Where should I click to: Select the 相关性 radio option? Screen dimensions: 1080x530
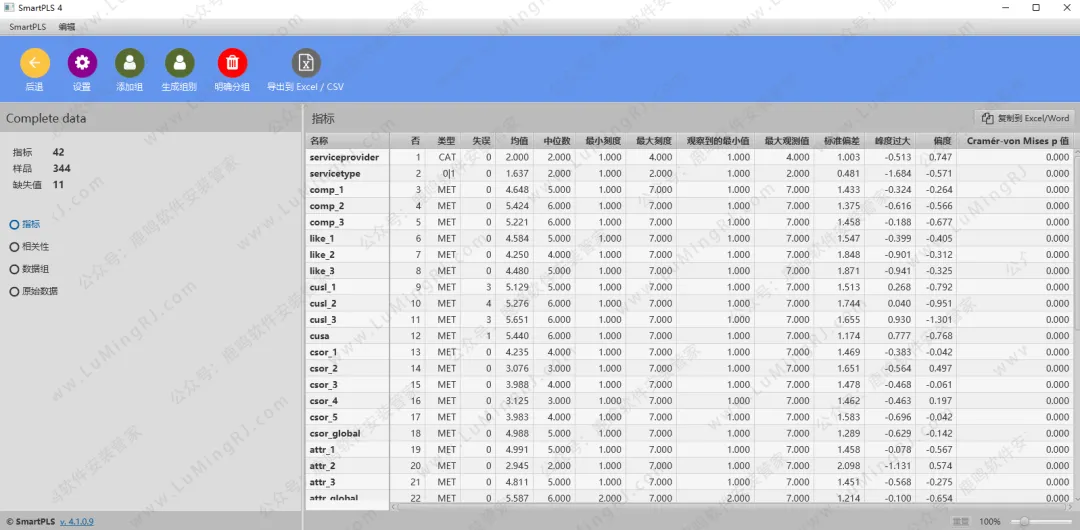click(14, 247)
